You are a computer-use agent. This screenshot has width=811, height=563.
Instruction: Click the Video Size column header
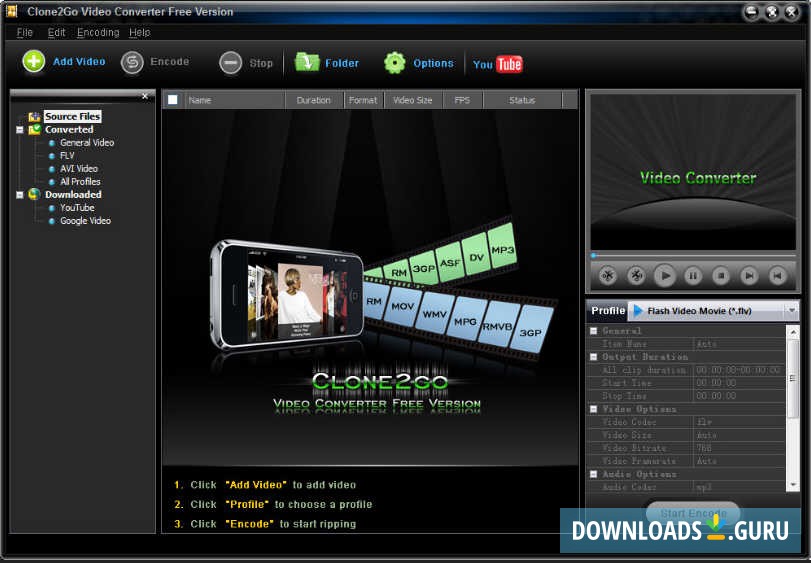(413, 100)
